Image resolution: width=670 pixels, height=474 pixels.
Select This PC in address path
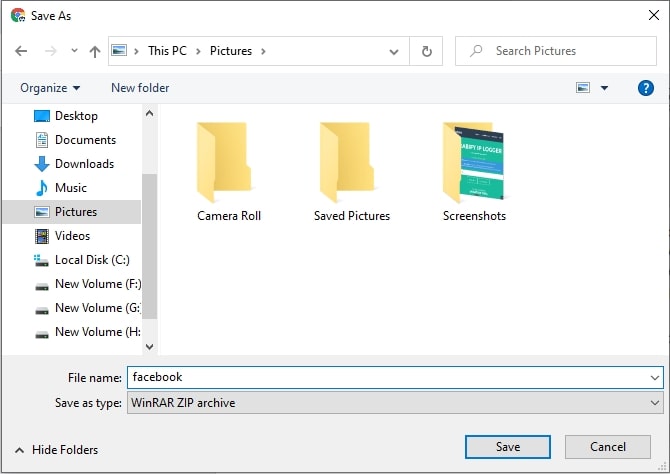pos(167,51)
